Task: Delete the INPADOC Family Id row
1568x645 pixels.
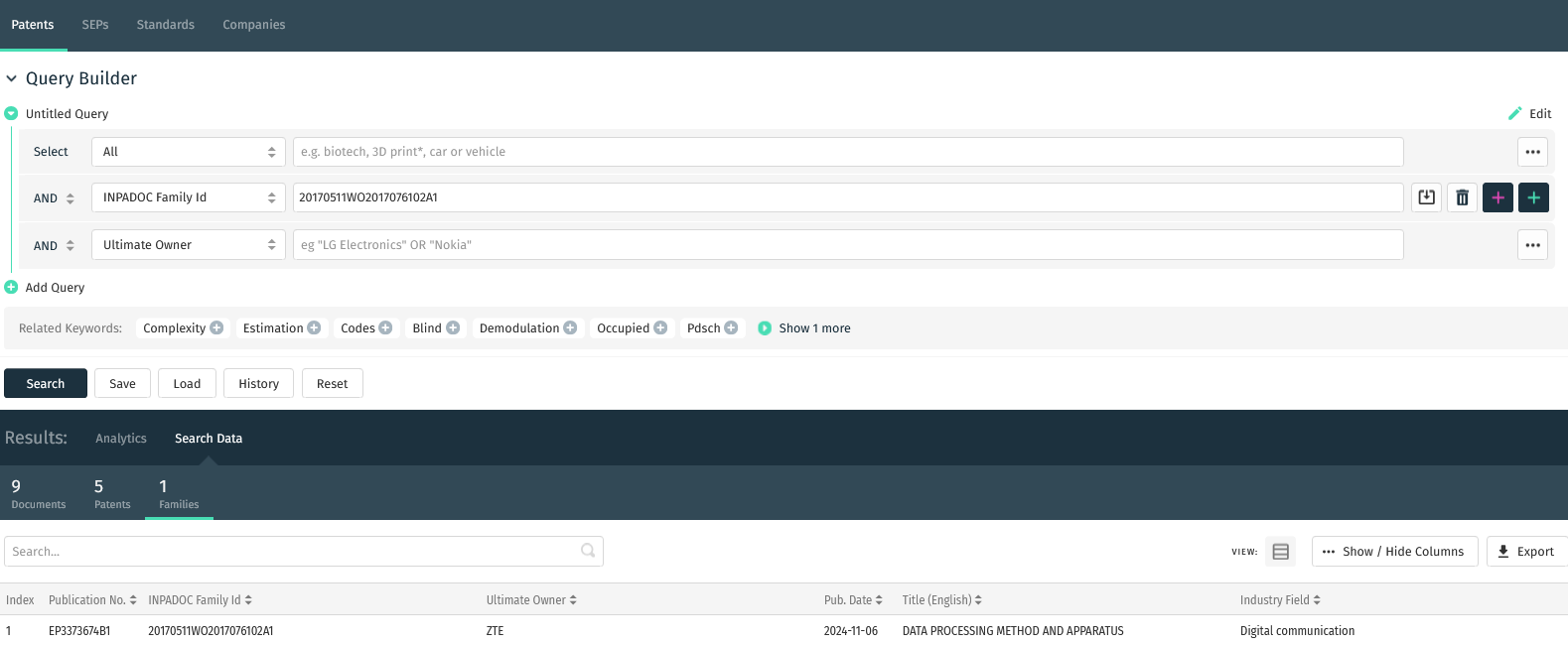Action: coord(1463,197)
